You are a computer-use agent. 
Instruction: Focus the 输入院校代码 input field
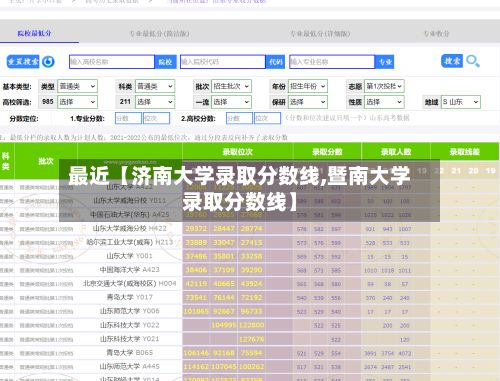pyautogui.click(x=223, y=62)
